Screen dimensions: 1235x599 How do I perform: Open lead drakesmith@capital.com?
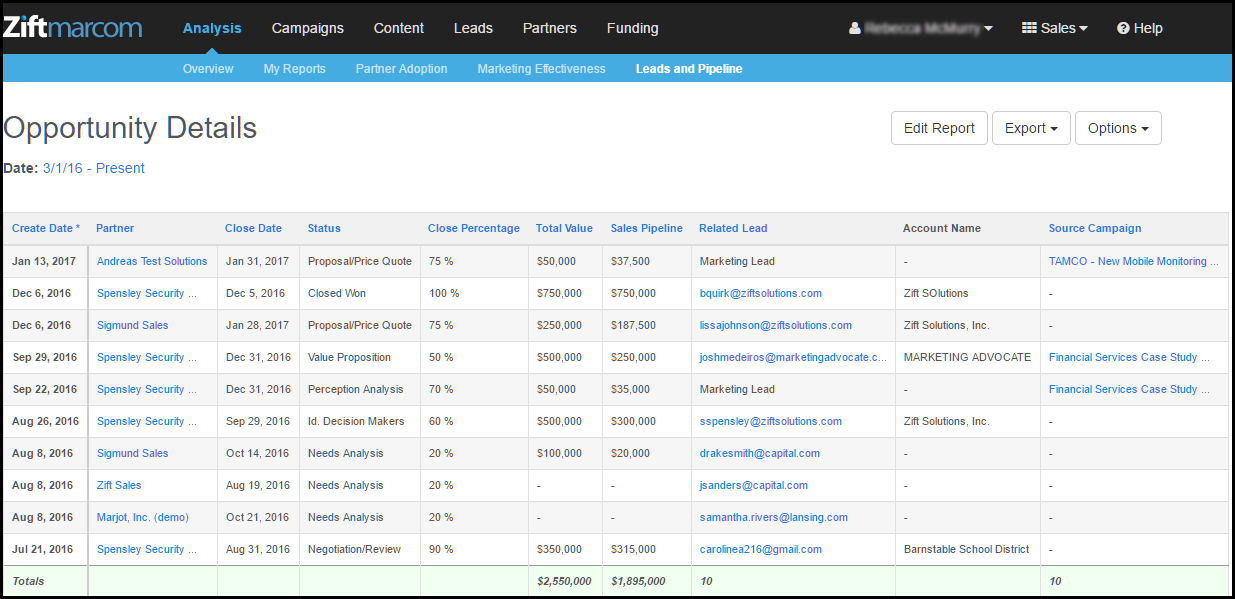click(760, 453)
